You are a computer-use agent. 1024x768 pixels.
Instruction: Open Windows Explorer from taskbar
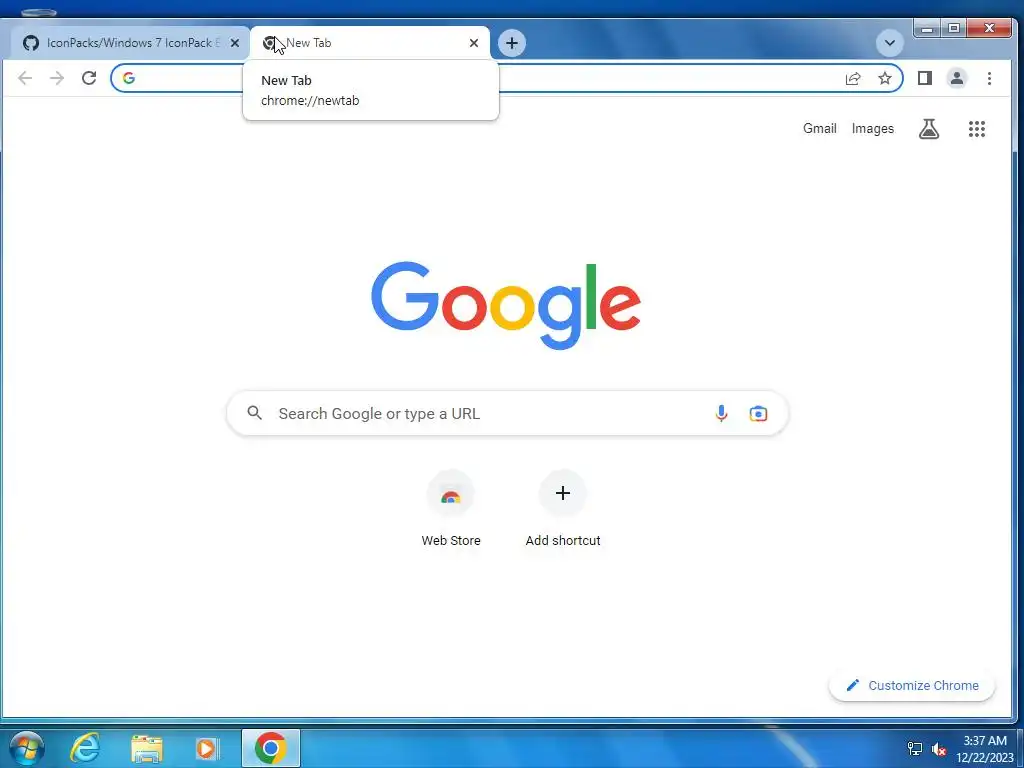(146, 748)
